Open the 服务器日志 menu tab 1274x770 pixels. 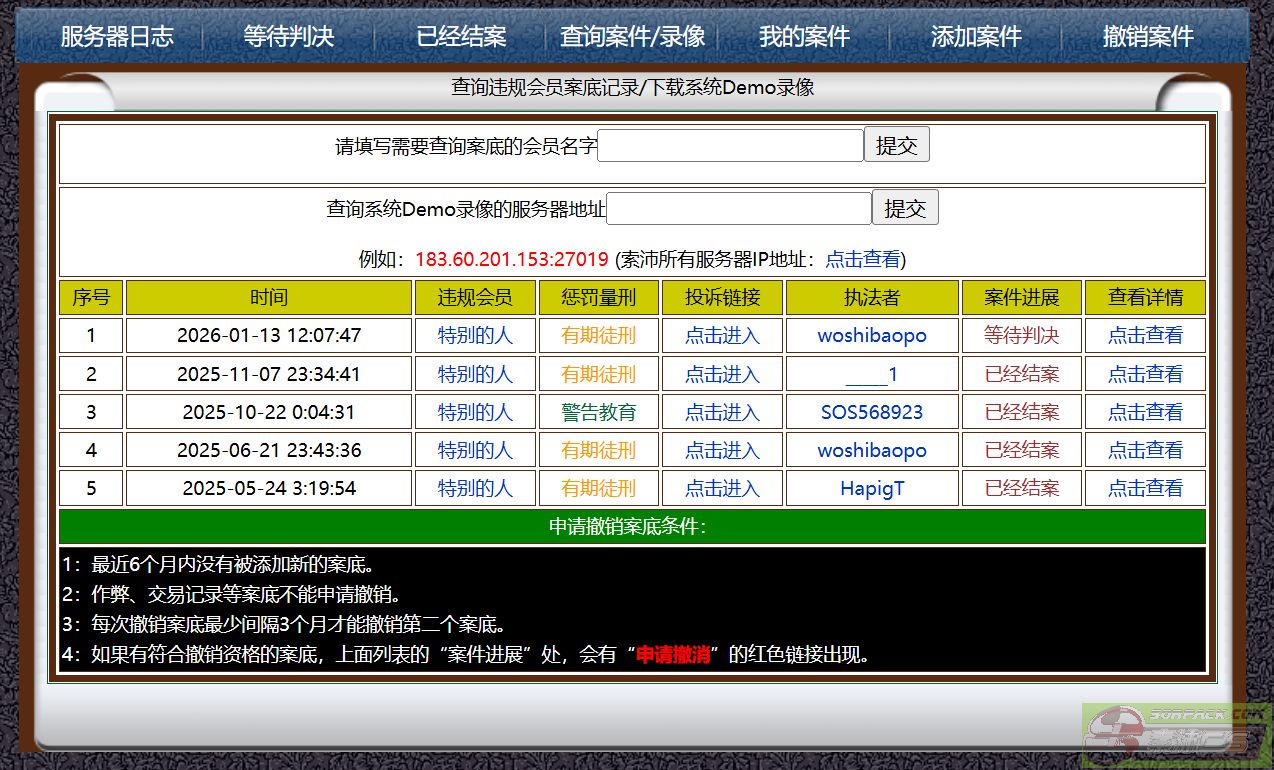[x=117, y=37]
